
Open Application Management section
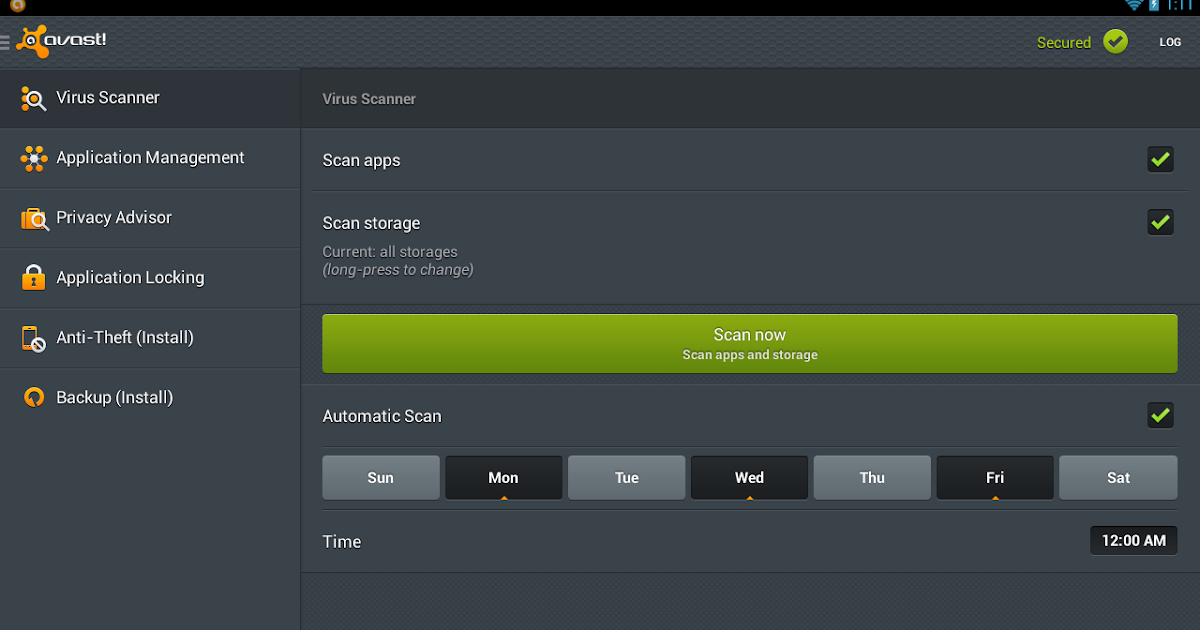(x=150, y=158)
